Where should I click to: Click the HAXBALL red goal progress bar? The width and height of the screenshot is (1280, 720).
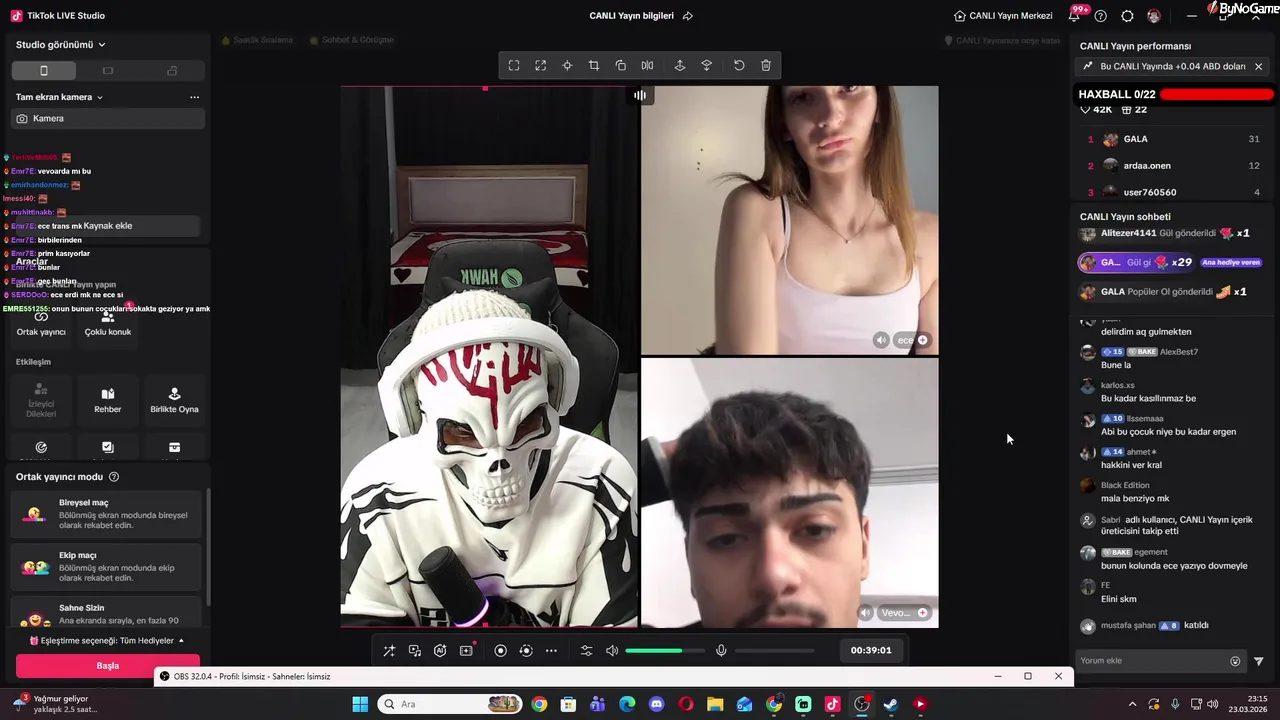(x=1217, y=95)
